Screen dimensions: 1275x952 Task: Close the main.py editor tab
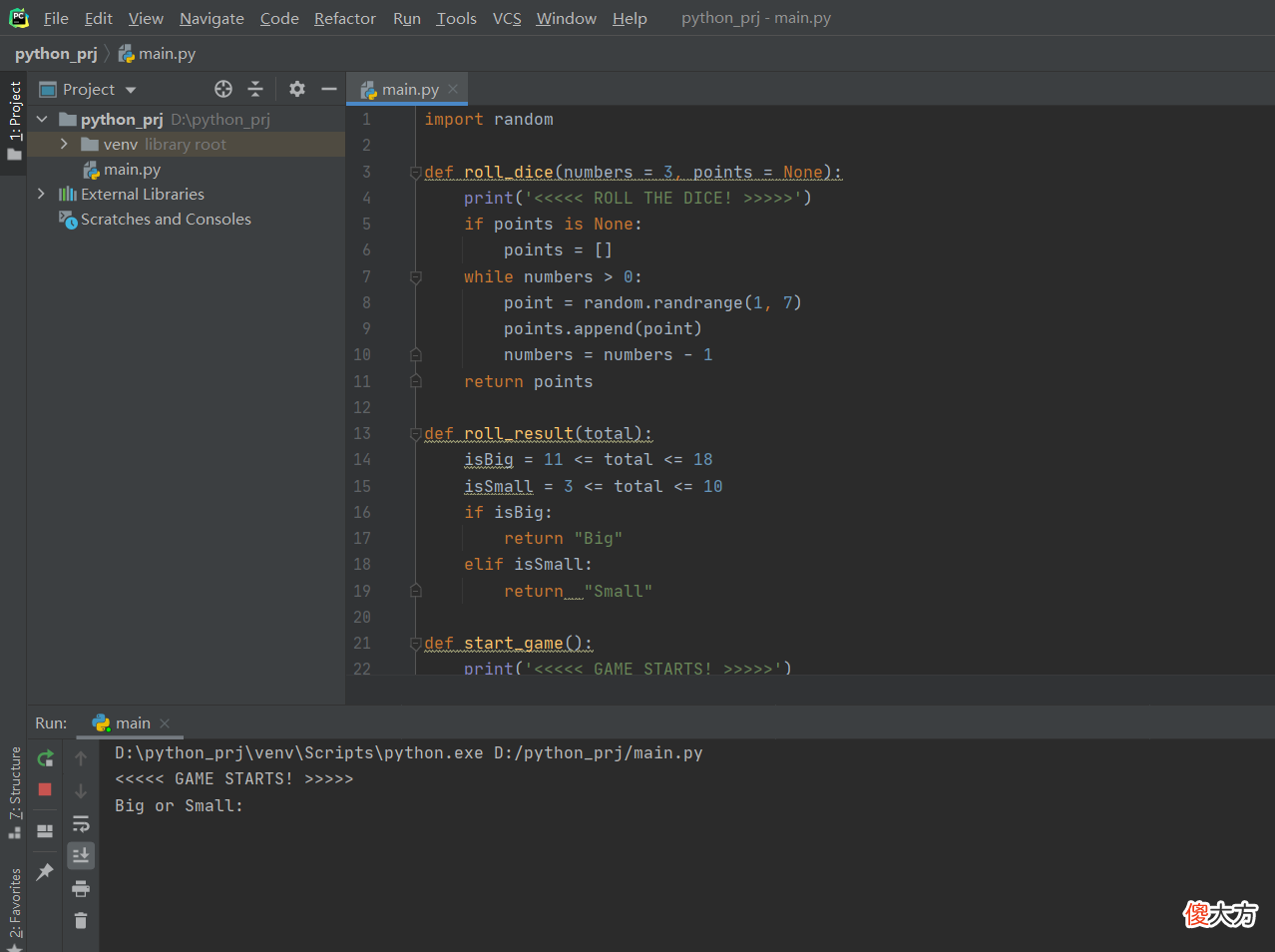(453, 89)
